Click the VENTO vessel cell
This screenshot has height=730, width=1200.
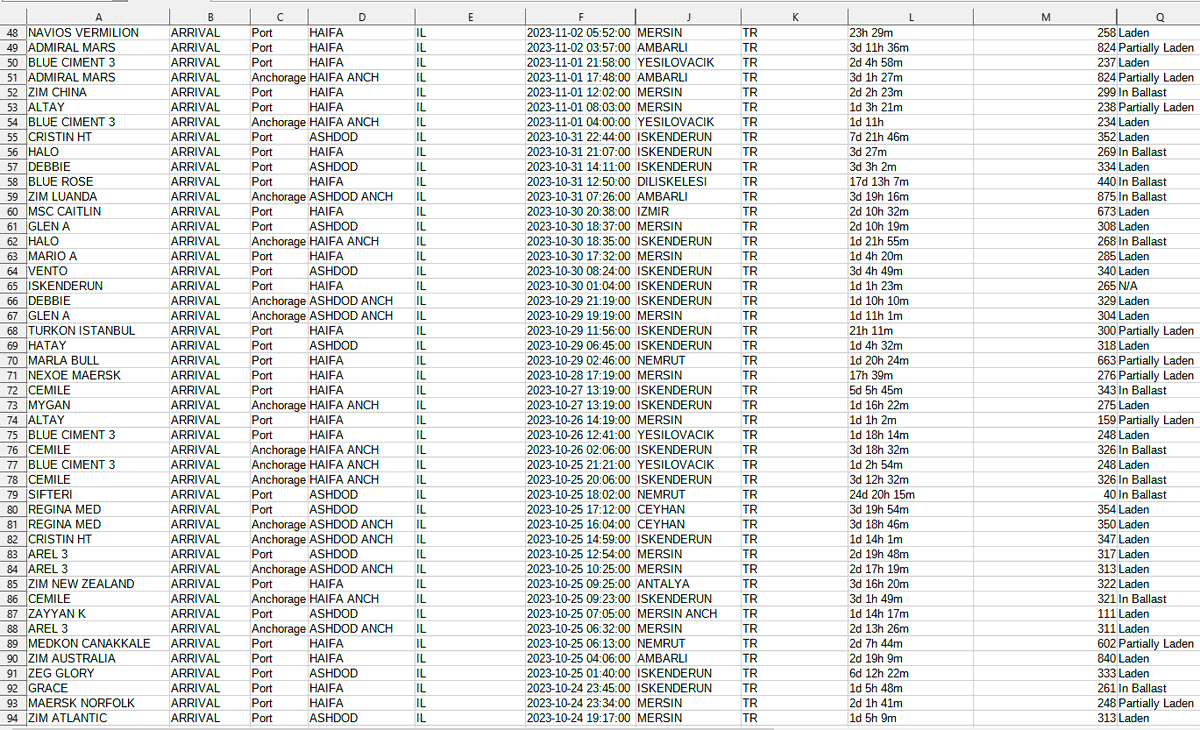(x=97, y=271)
